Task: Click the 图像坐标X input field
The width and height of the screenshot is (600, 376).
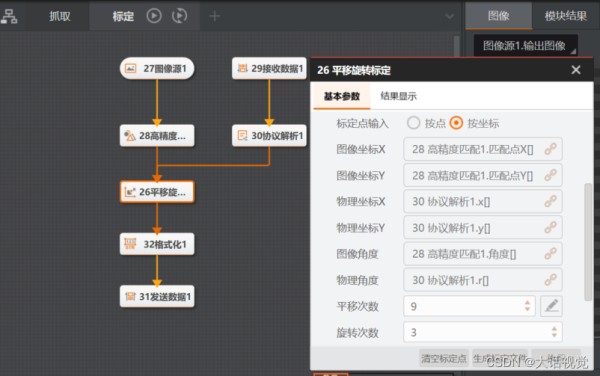Action: click(483, 149)
